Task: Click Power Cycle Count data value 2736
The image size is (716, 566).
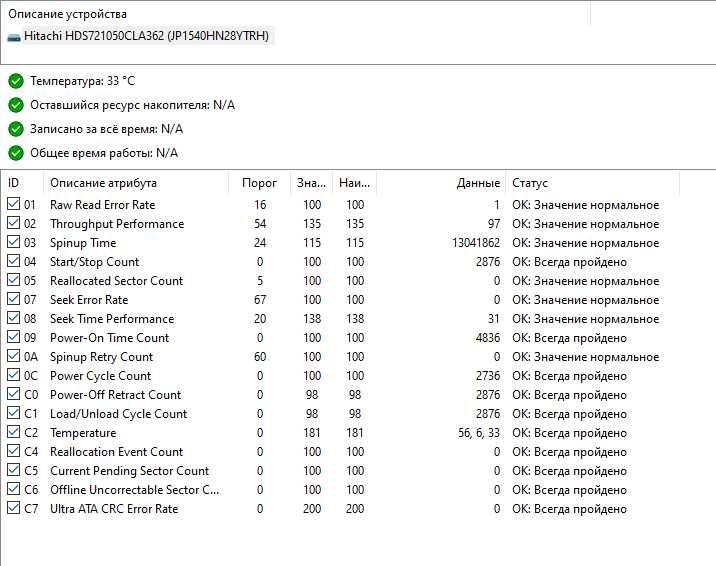Action: click(x=488, y=376)
